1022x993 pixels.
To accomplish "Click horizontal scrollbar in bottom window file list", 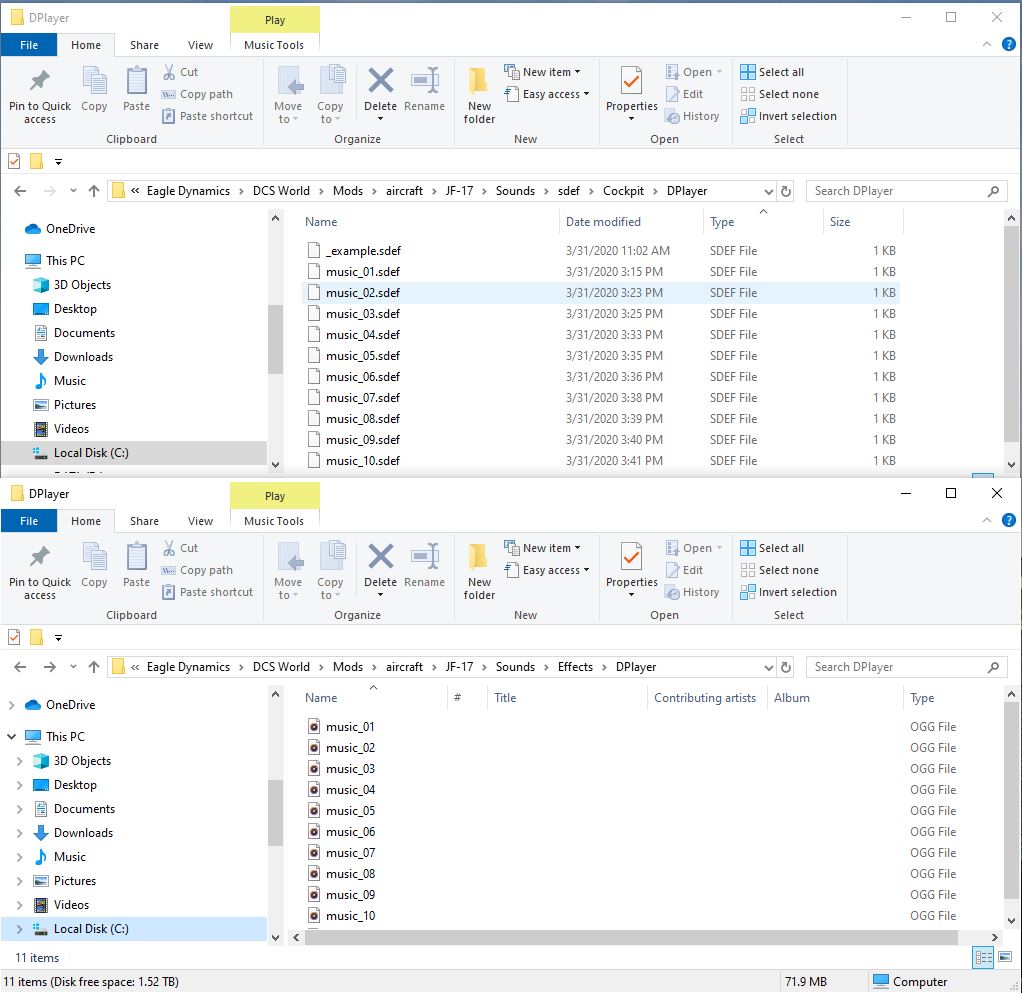I will (631, 938).
